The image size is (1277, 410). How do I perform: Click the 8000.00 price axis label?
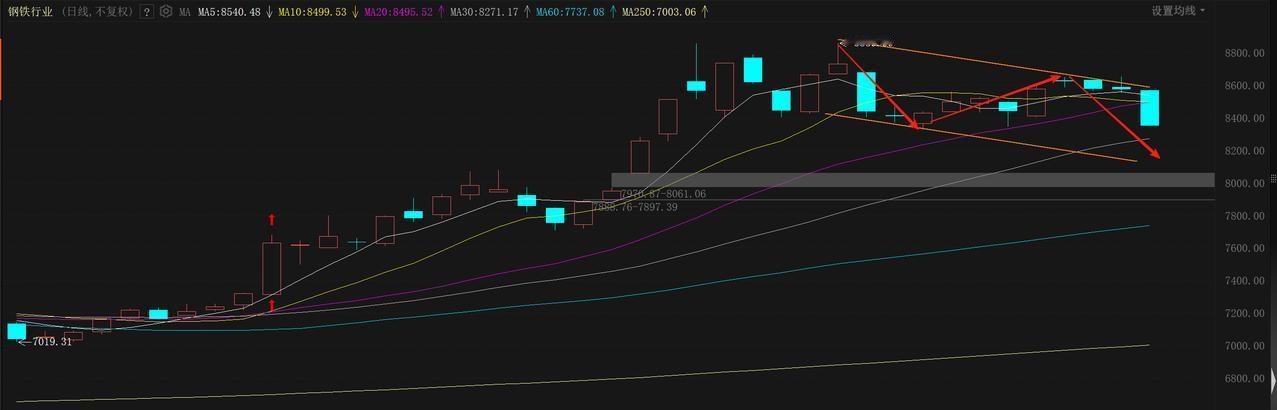point(1243,184)
